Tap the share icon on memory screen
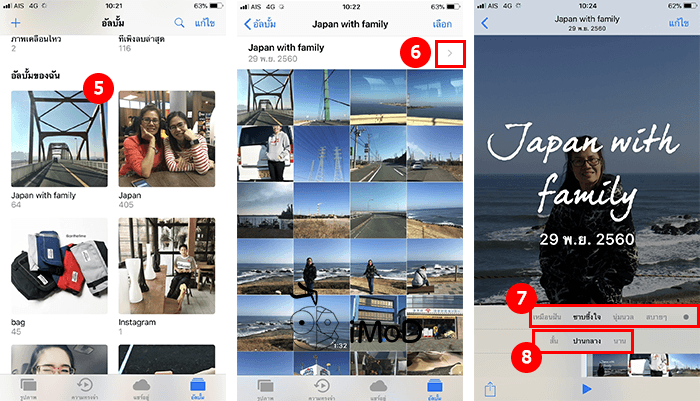This screenshot has height=401, width=700. pos(490,389)
